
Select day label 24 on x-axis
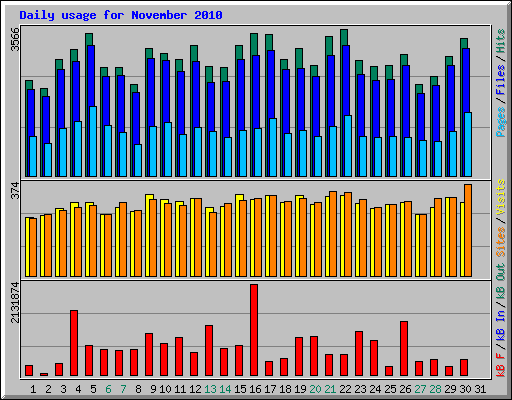point(375,389)
